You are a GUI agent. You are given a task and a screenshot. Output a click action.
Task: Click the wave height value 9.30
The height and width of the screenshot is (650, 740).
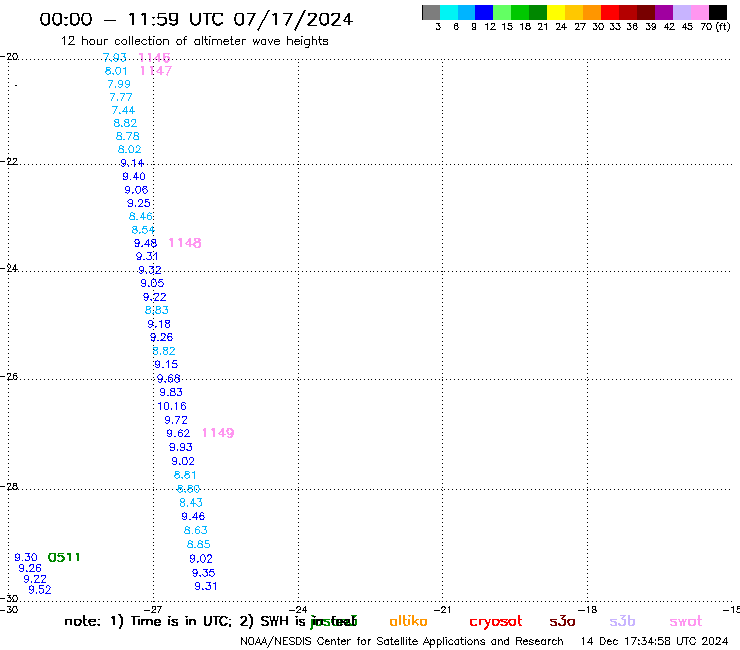pos(26,557)
